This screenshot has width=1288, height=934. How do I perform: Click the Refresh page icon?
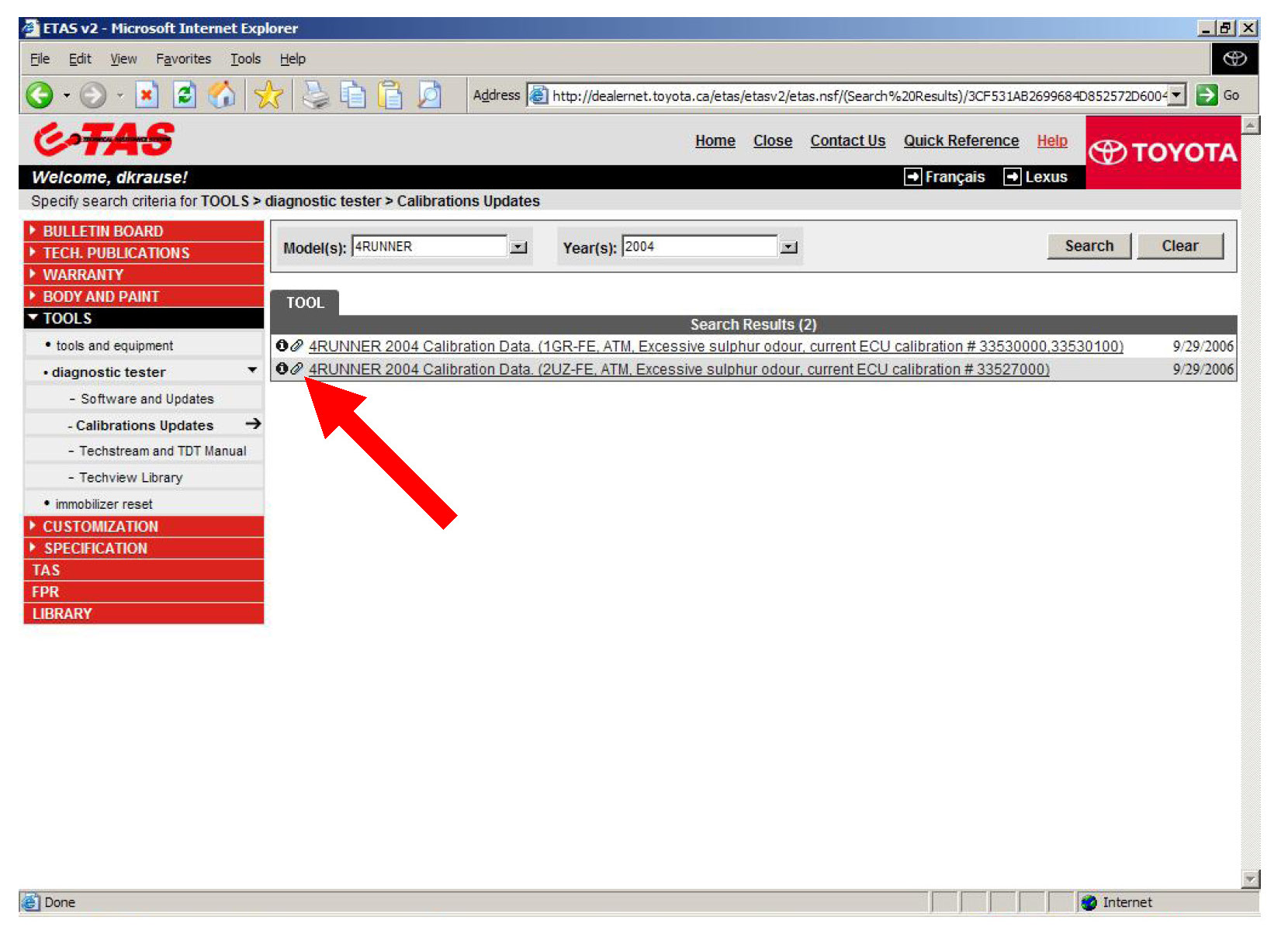pyautogui.click(x=184, y=95)
